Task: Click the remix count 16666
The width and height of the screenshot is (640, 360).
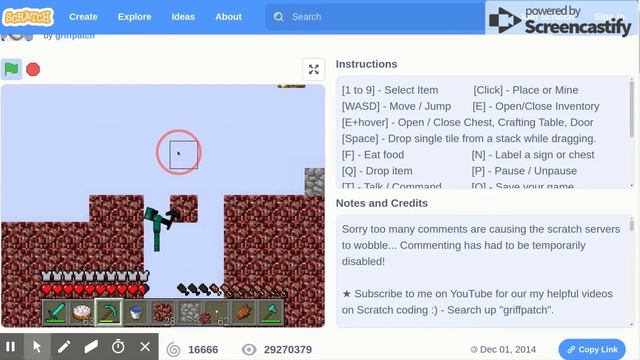Action: coord(203,349)
